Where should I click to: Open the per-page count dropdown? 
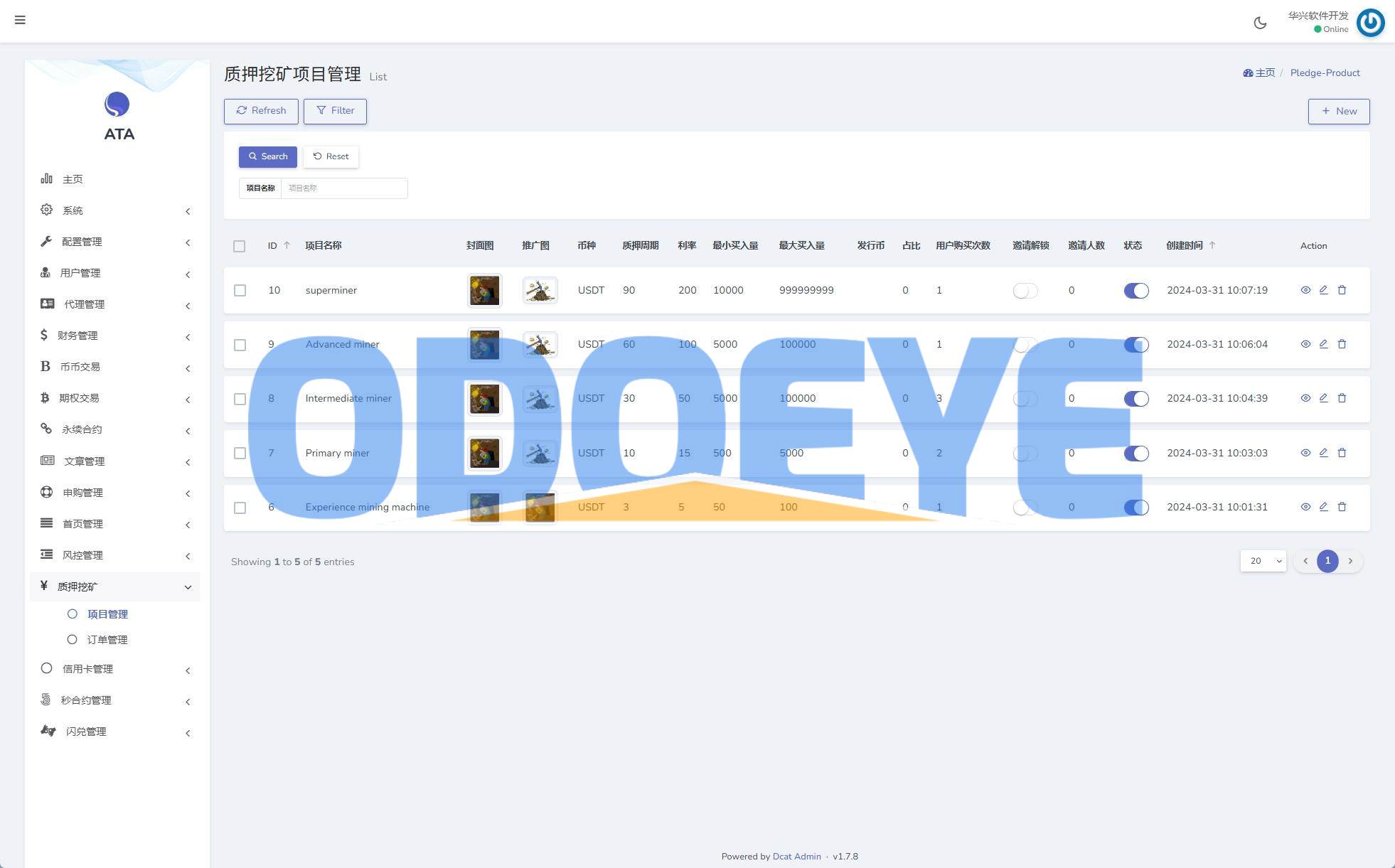click(x=1263, y=561)
